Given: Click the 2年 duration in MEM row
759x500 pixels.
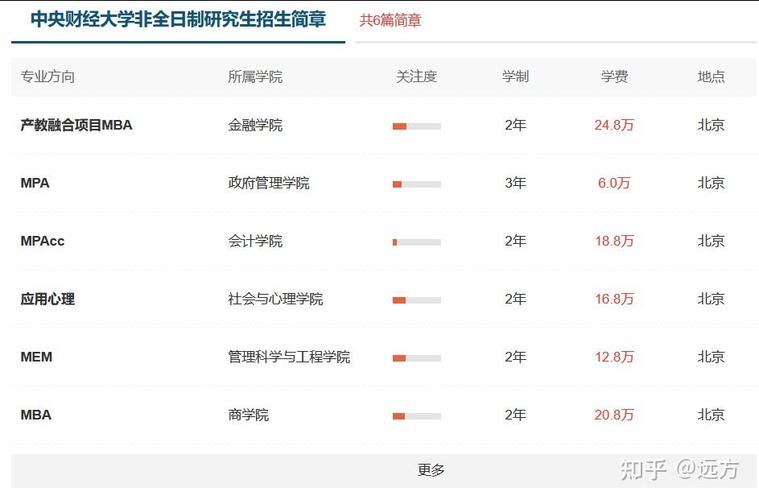Looking at the screenshot, I should point(516,357).
